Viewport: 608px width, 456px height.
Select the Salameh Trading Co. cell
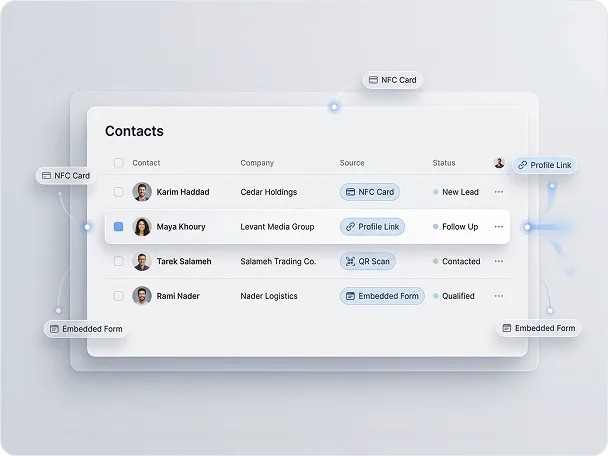[x=278, y=261]
